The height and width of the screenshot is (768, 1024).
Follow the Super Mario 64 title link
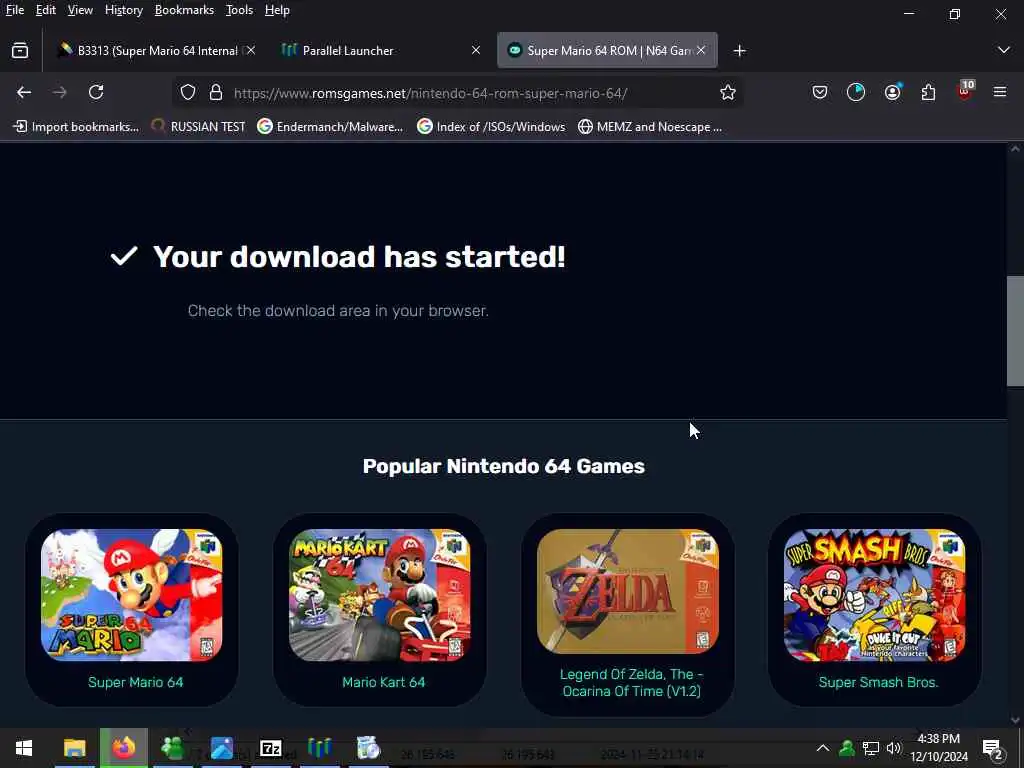(136, 682)
